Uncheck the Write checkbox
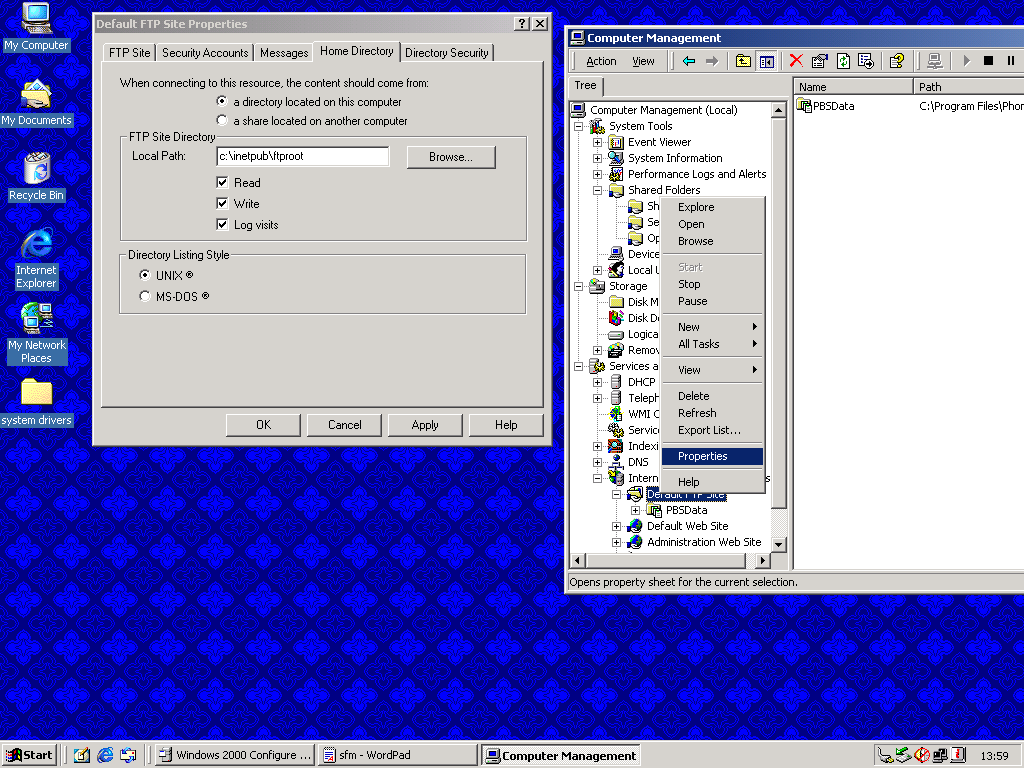The height and width of the screenshot is (768, 1024). (222, 203)
